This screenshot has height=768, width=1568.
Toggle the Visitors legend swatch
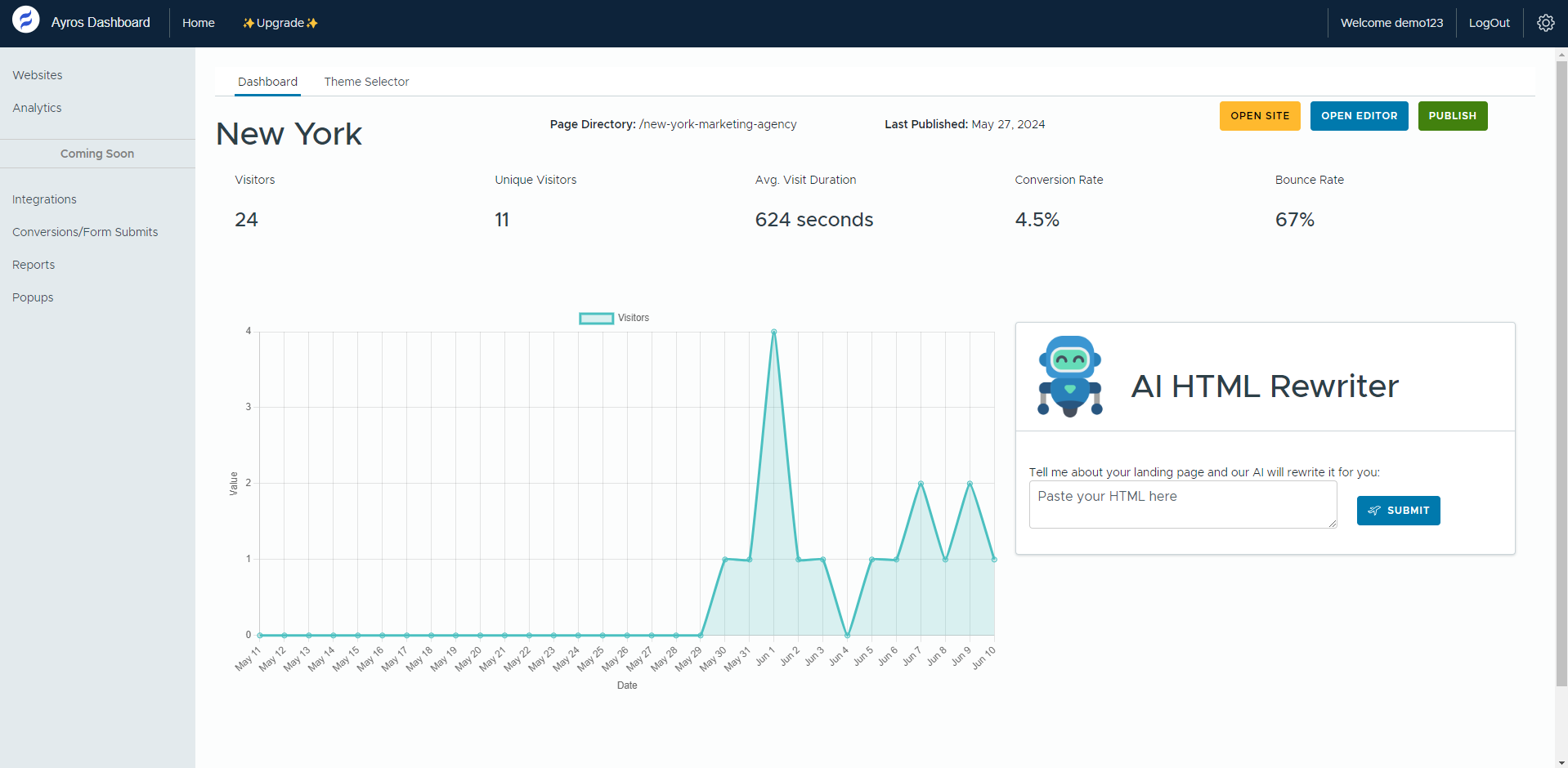pyautogui.click(x=596, y=319)
